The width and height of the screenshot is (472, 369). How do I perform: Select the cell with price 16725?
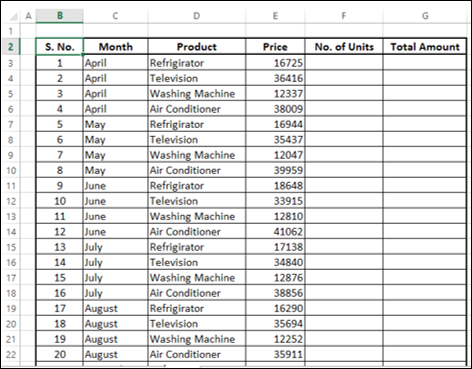point(275,63)
